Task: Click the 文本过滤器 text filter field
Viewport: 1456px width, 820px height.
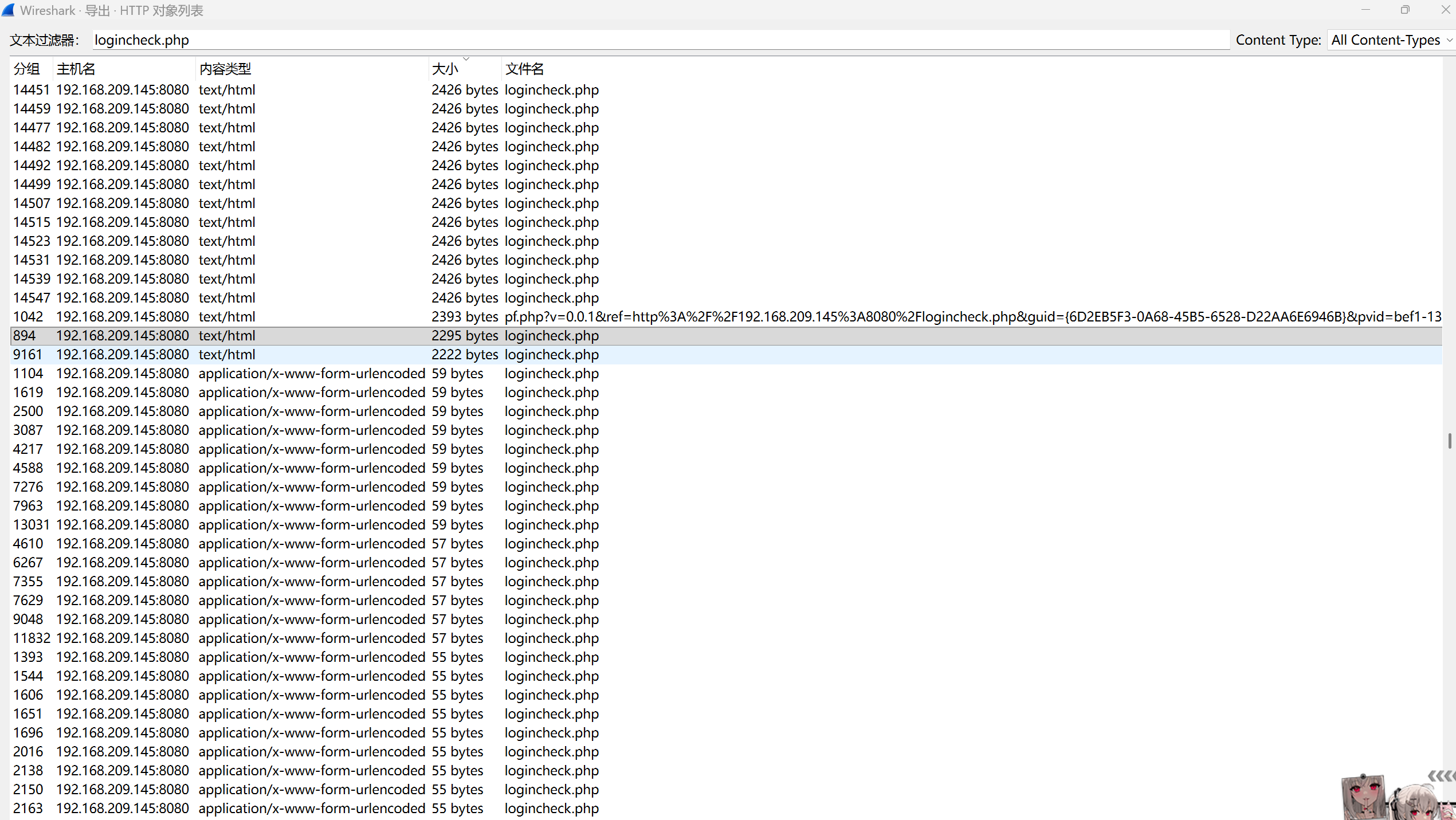Action: (659, 40)
